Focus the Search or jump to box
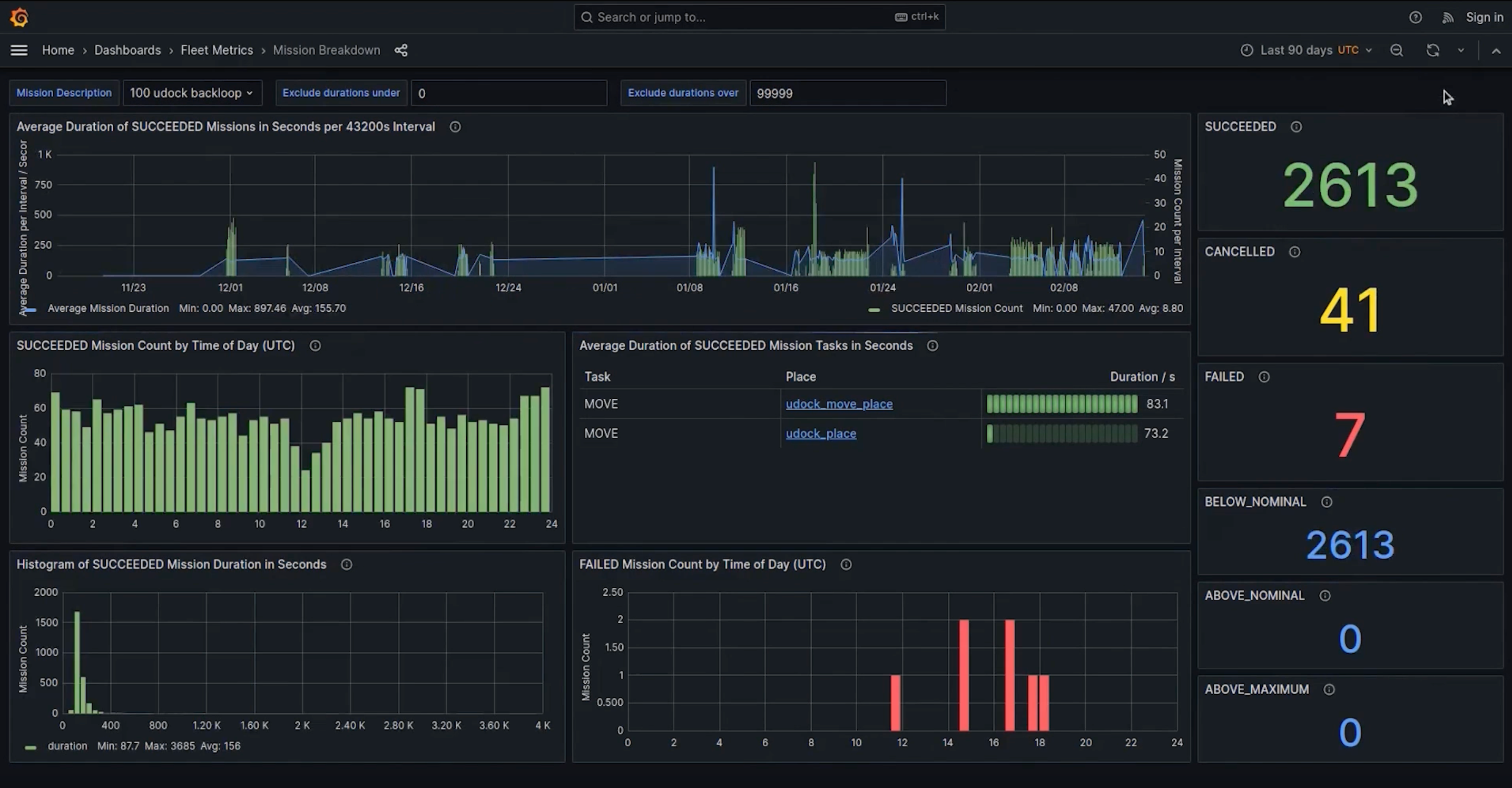 pos(759,17)
